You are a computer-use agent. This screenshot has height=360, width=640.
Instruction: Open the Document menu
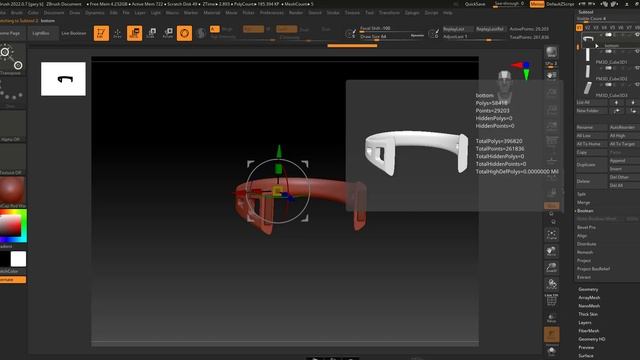point(54,13)
